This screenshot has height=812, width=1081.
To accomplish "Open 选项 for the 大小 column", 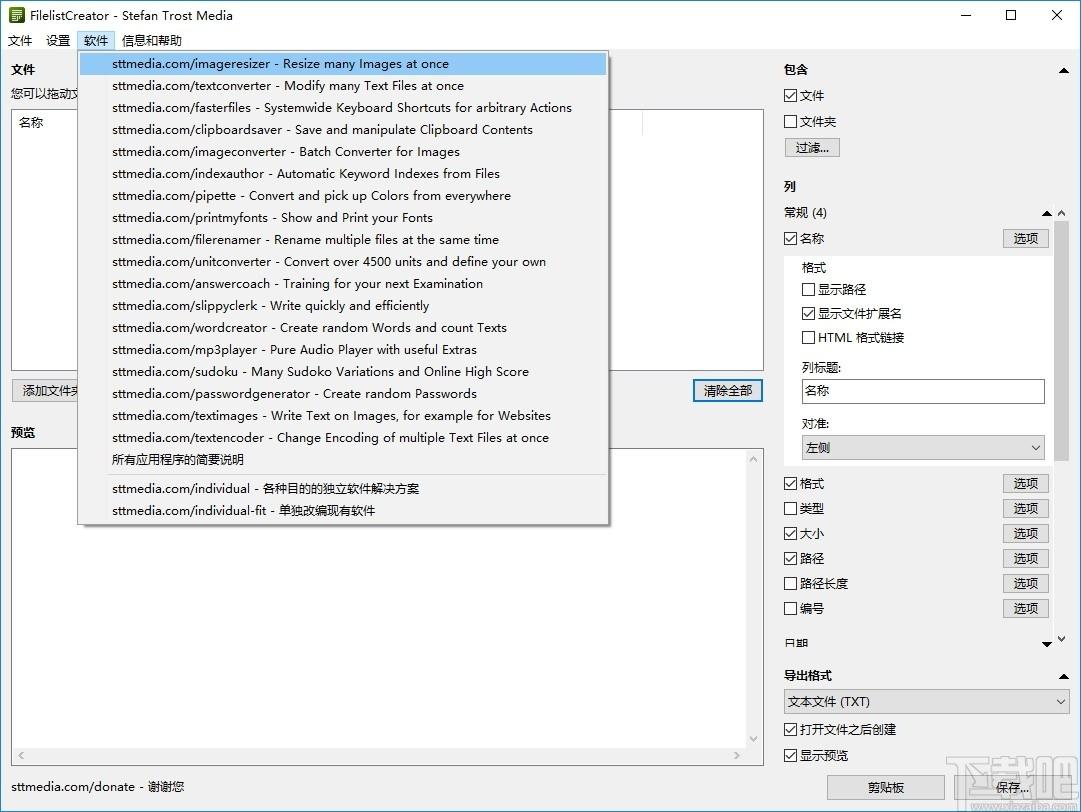I will coord(1025,534).
